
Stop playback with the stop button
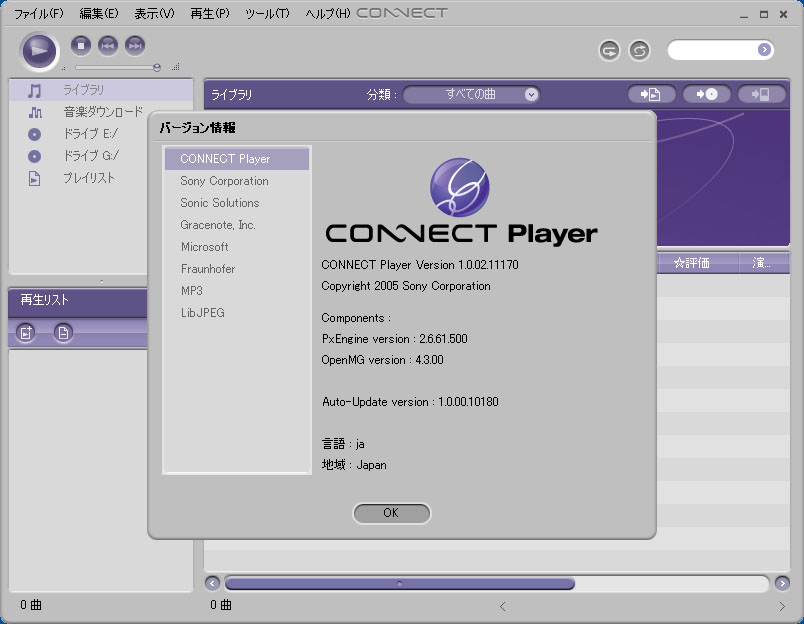pyautogui.click(x=81, y=46)
